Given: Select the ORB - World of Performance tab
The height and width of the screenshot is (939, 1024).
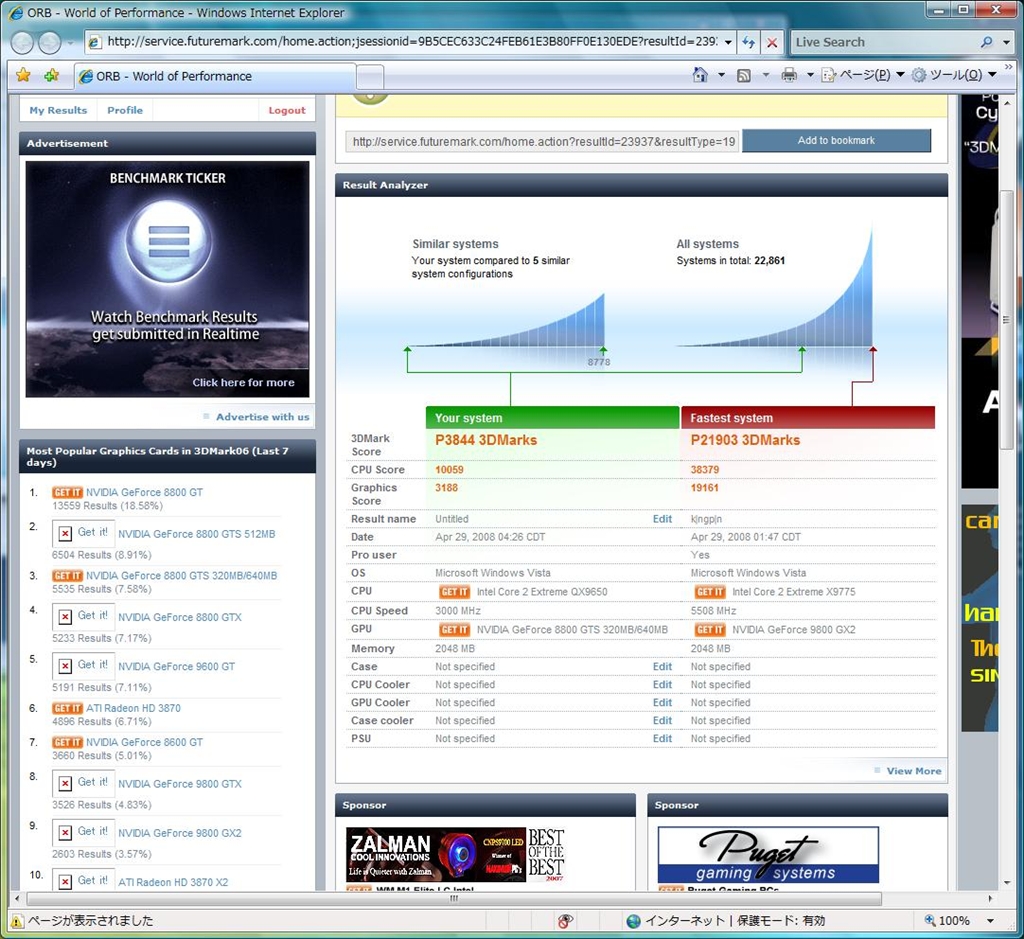Looking at the screenshot, I should [216, 76].
